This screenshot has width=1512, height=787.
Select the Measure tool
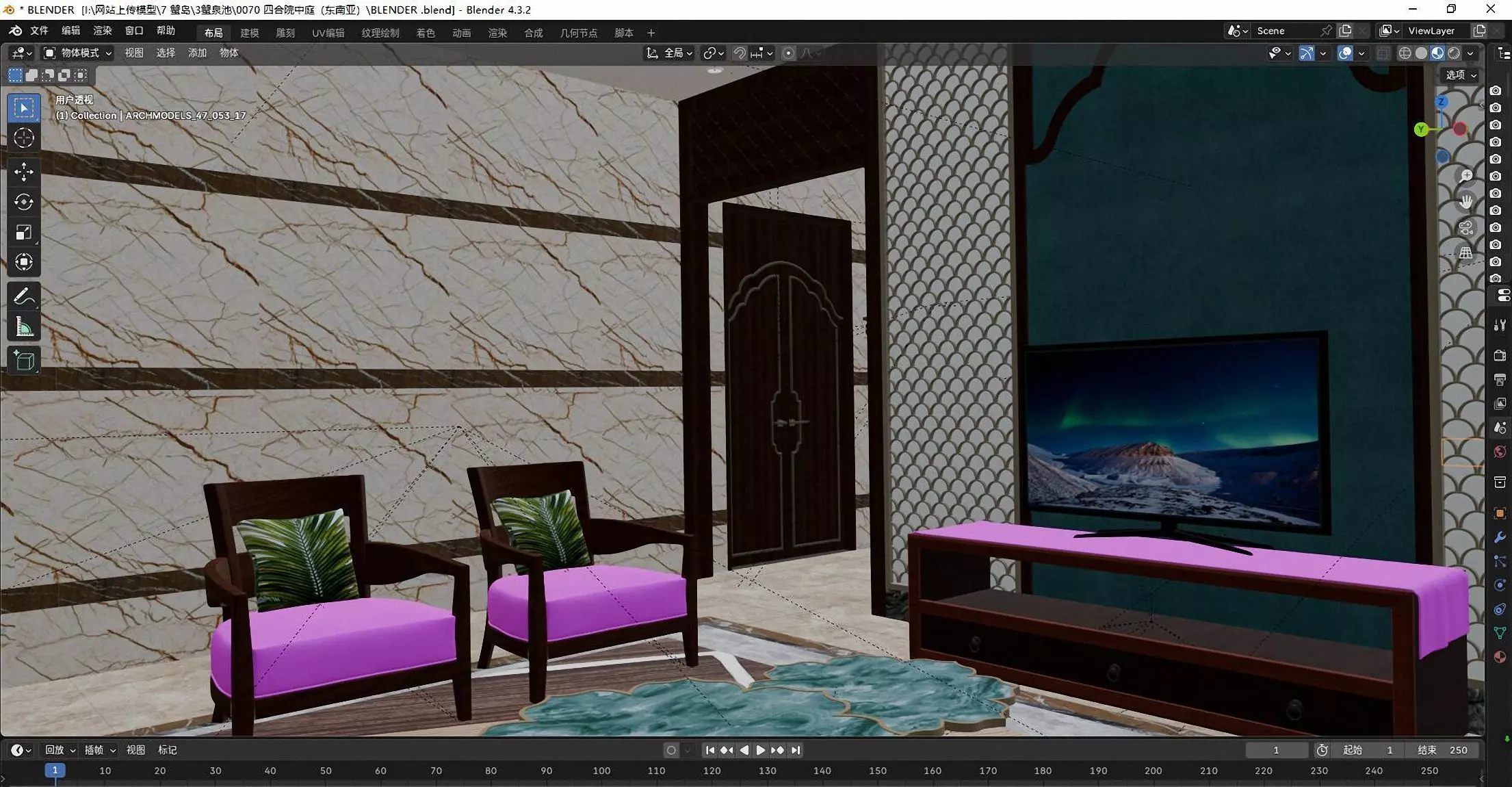(x=24, y=326)
